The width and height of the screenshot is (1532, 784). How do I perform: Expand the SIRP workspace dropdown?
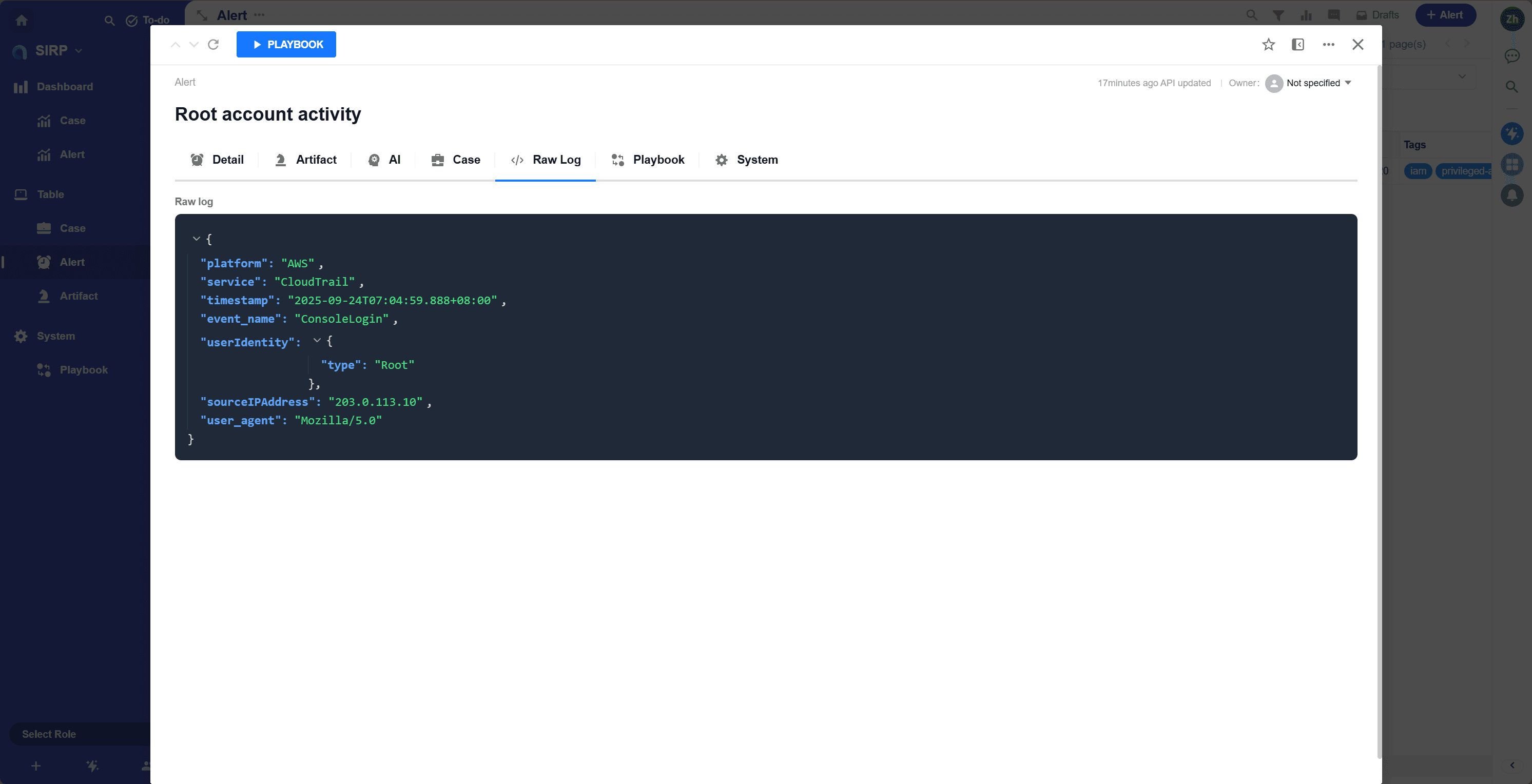(x=79, y=51)
